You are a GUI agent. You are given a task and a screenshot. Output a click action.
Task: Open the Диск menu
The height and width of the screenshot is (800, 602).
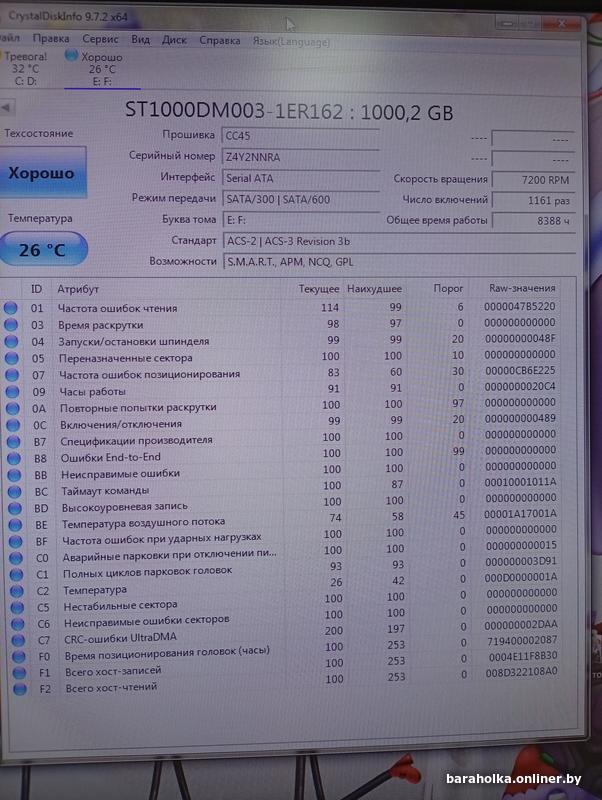[174, 40]
